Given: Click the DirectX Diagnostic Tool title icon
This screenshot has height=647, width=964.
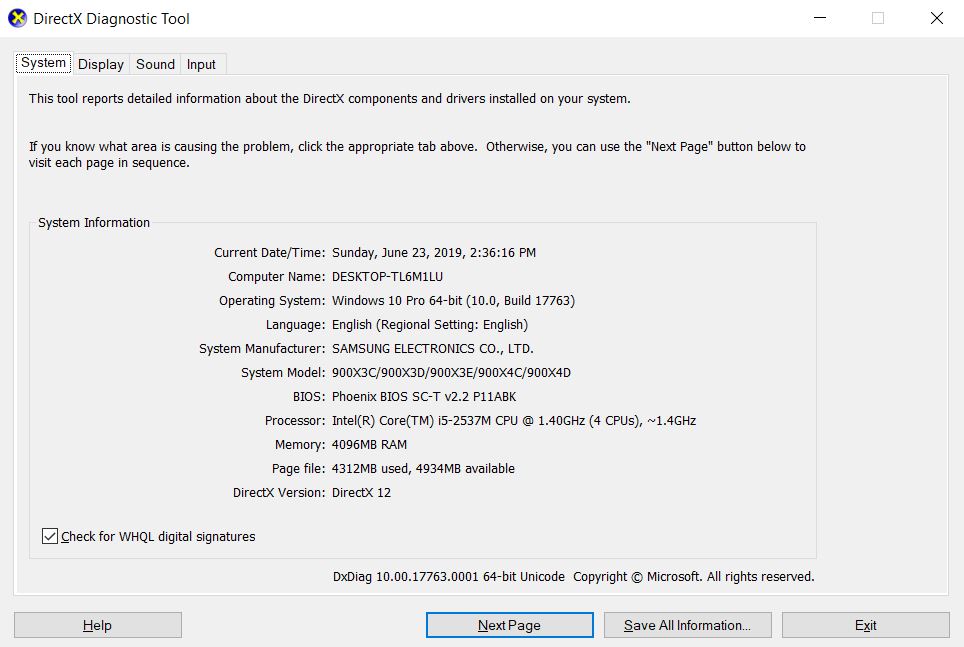Looking at the screenshot, I should (17, 18).
